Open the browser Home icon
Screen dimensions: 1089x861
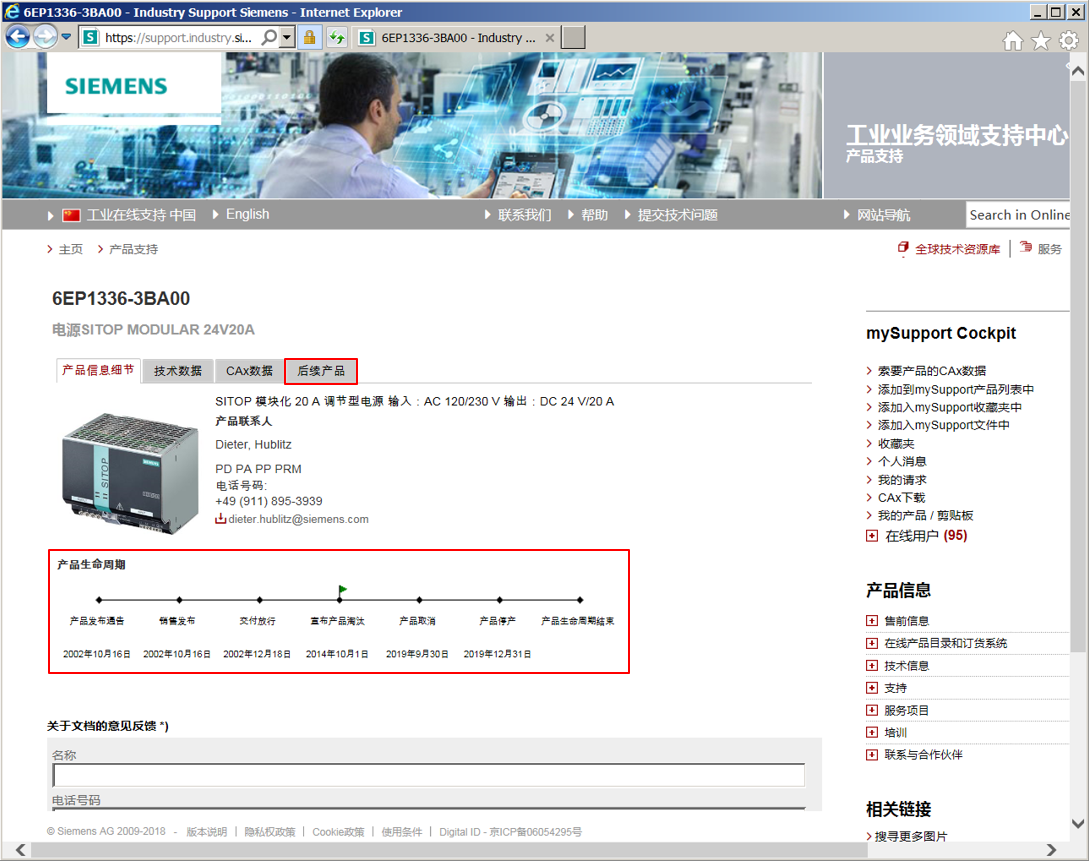click(1013, 41)
